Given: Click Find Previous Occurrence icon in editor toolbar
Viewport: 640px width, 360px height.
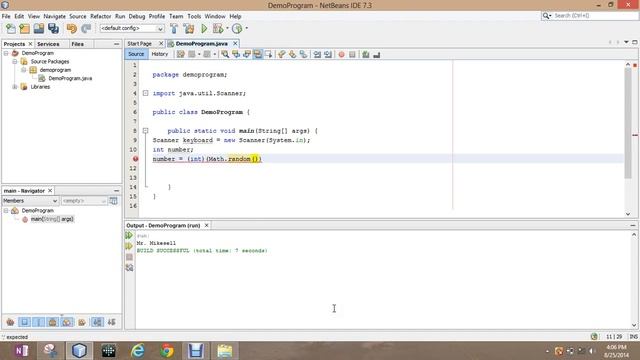Looking at the screenshot, I should 236,54.
